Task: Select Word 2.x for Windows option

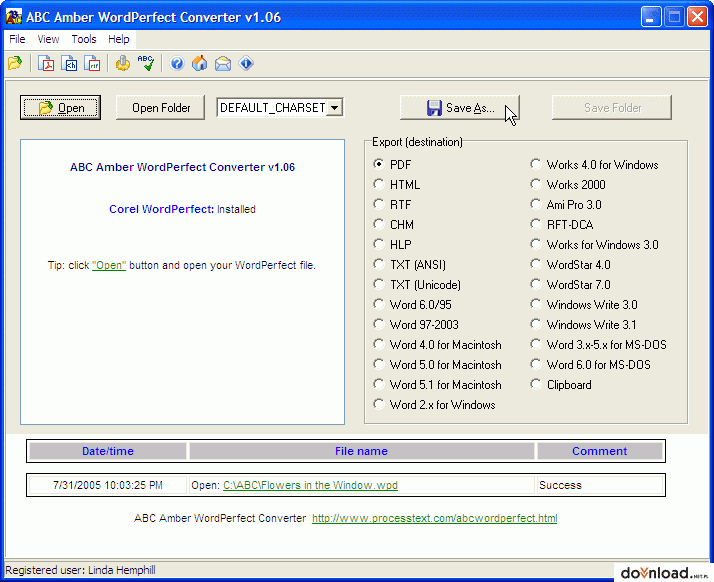Action: coord(434,405)
